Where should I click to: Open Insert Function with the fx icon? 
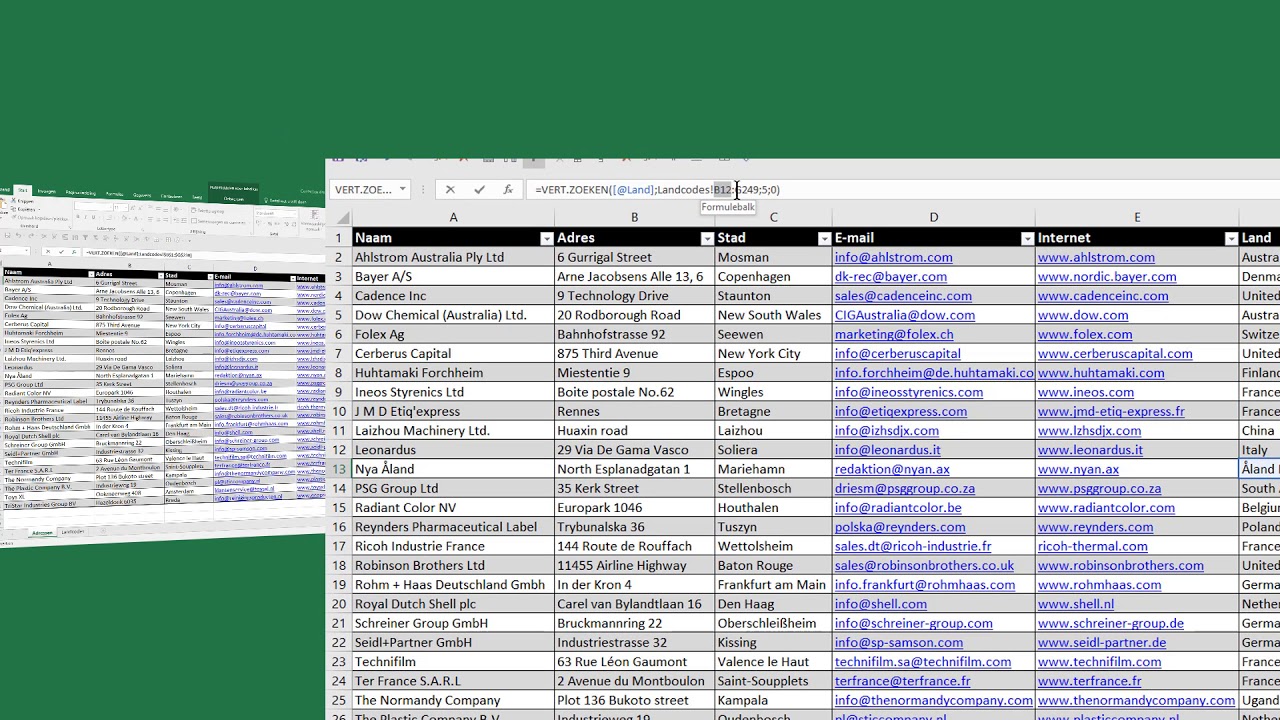click(508, 189)
